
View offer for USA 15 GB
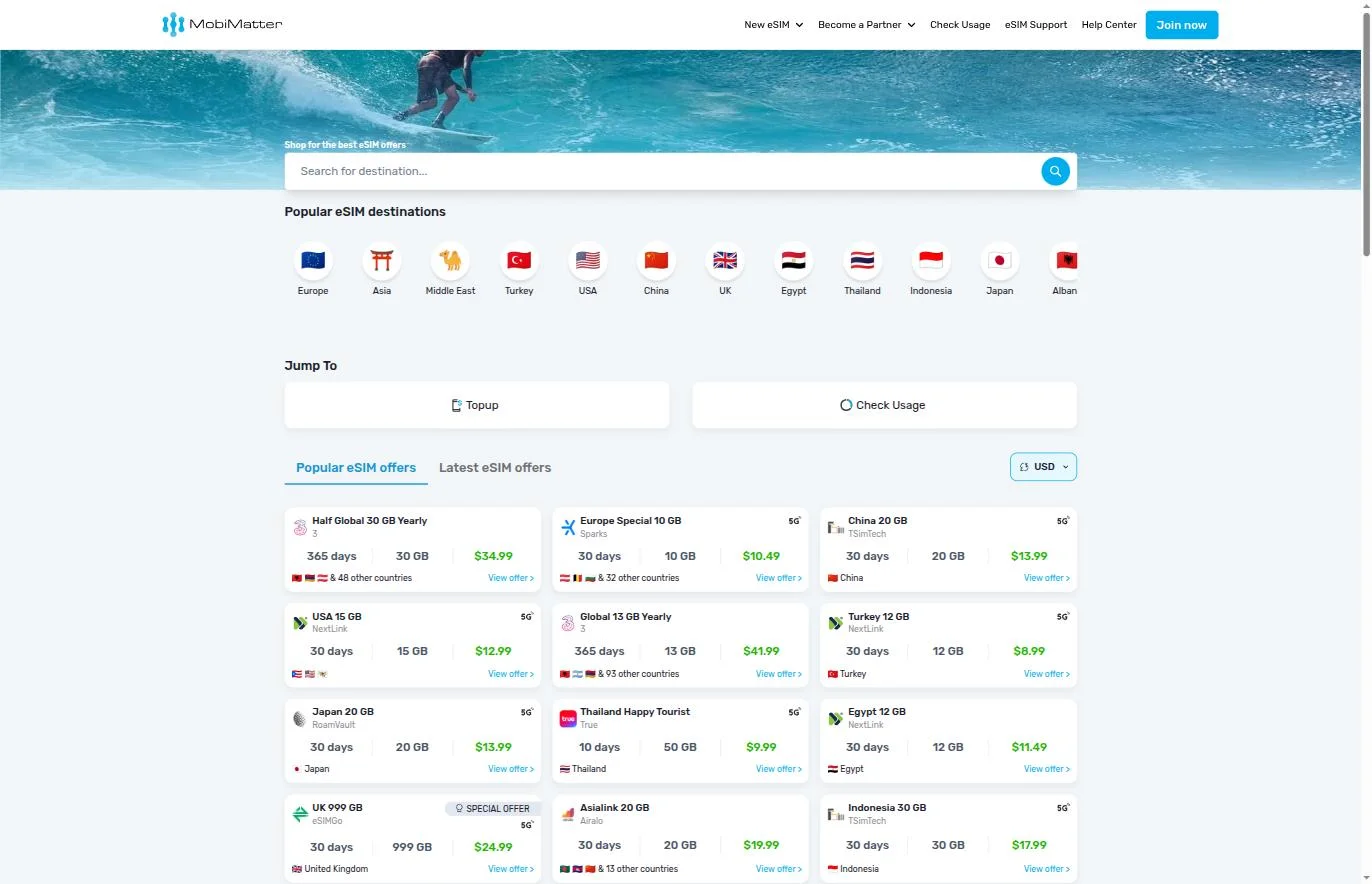tap(511, 674)
